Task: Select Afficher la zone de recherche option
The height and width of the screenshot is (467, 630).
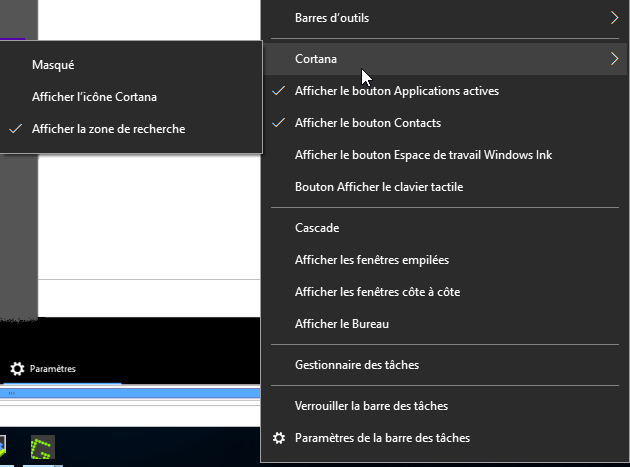Action: 108,129
